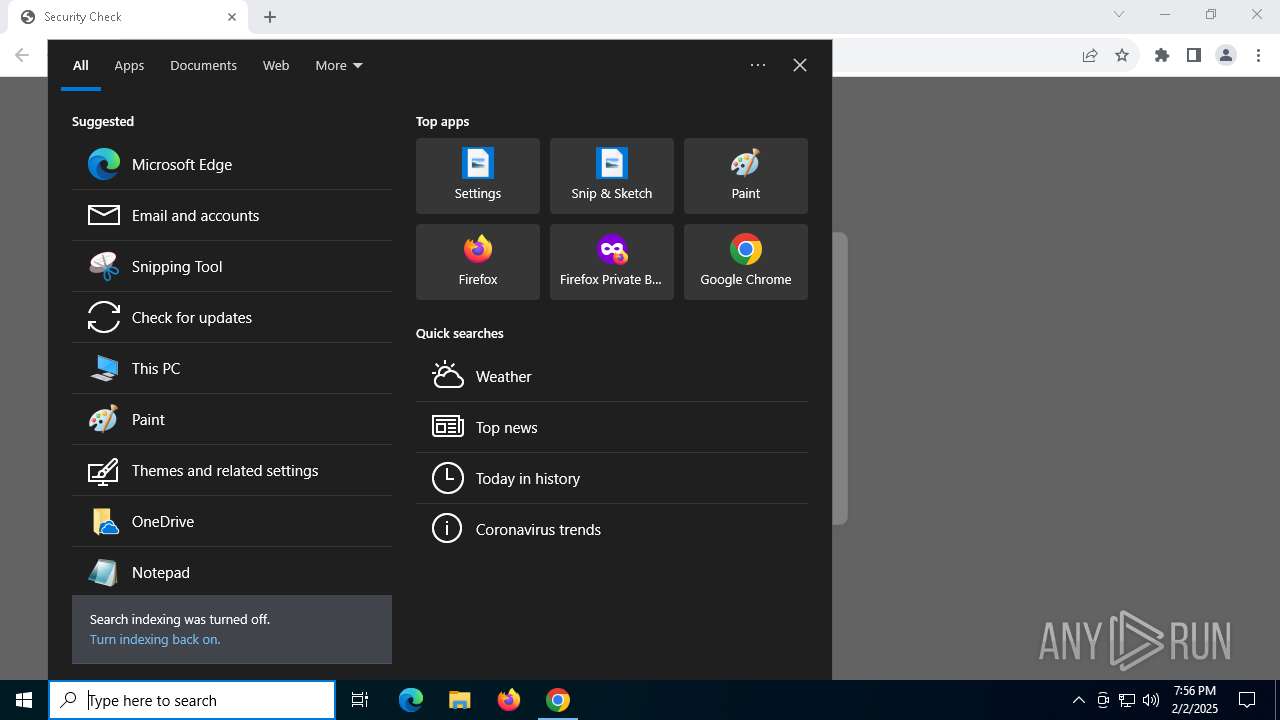The image size is (1280, 720).
Task: Open Settings tile in Top apps
Action: (x=478, y=176)
